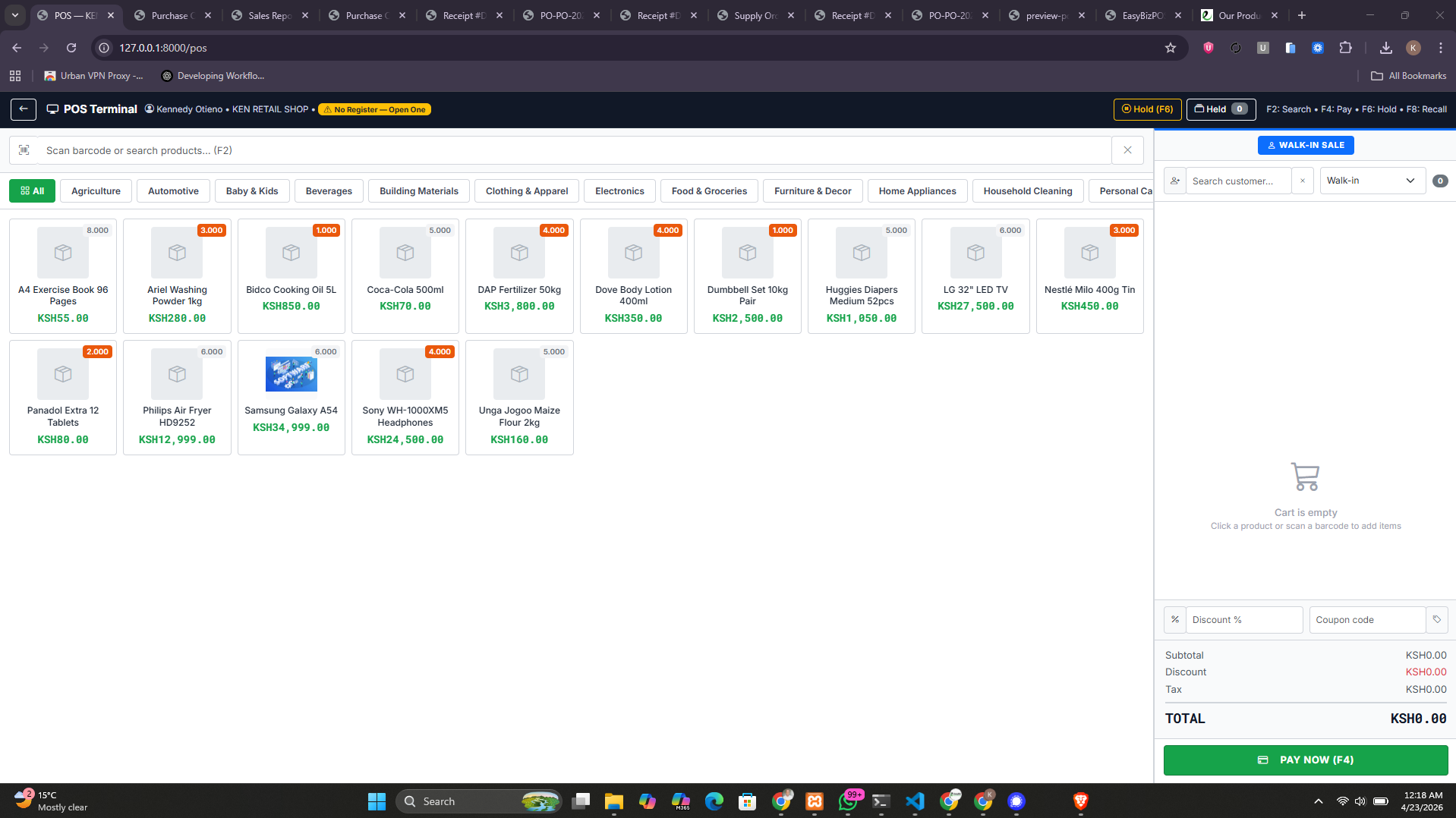1456x818 pixels.
Task: Open browser extensions puzzle icon
Action: 1345,48
